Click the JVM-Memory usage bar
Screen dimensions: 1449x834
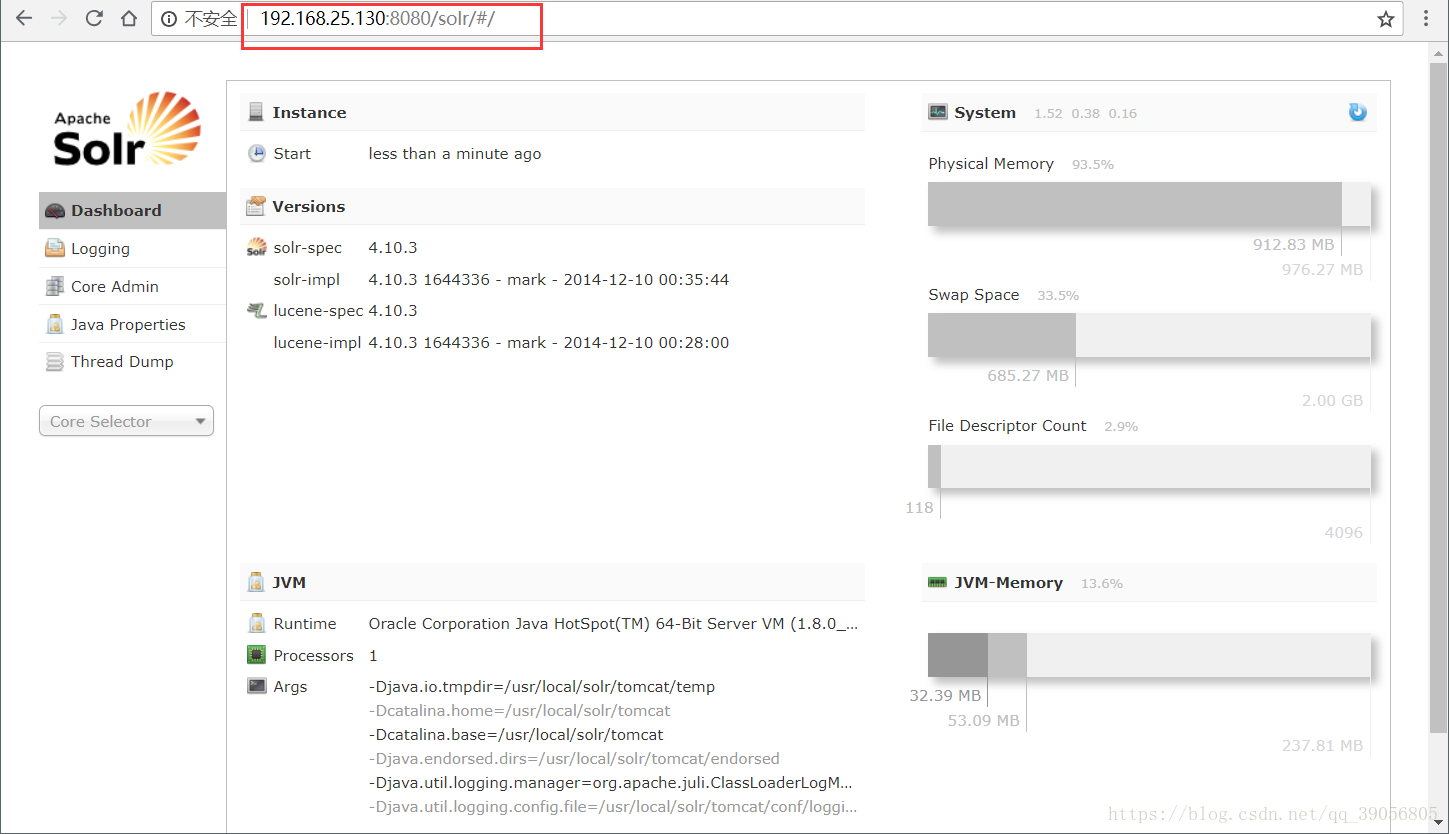click(x=1149, y=655)
